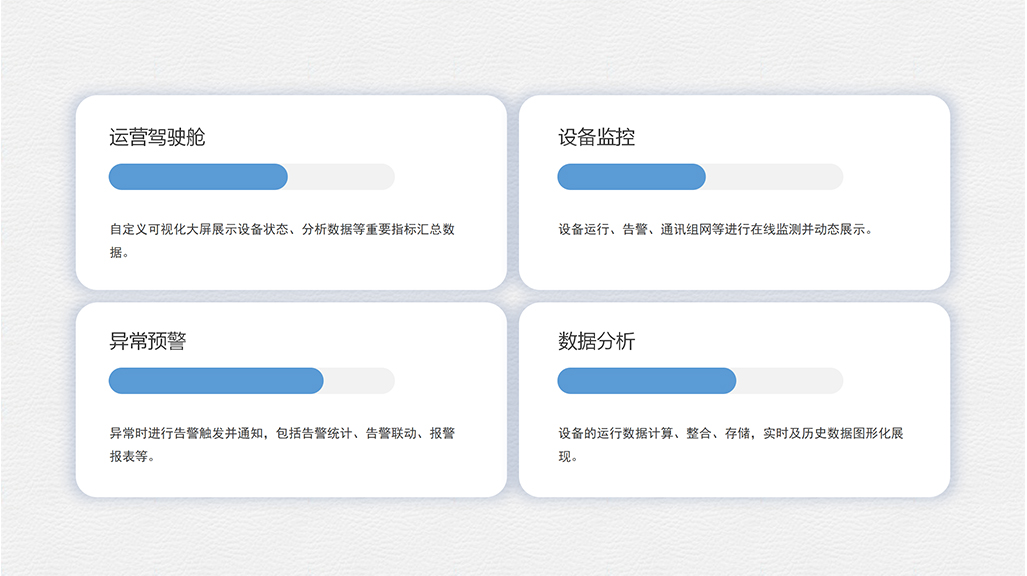1027x576 pixels.
Task: Click blue progress fill under 数据分析
Action: tap(646, 381)
